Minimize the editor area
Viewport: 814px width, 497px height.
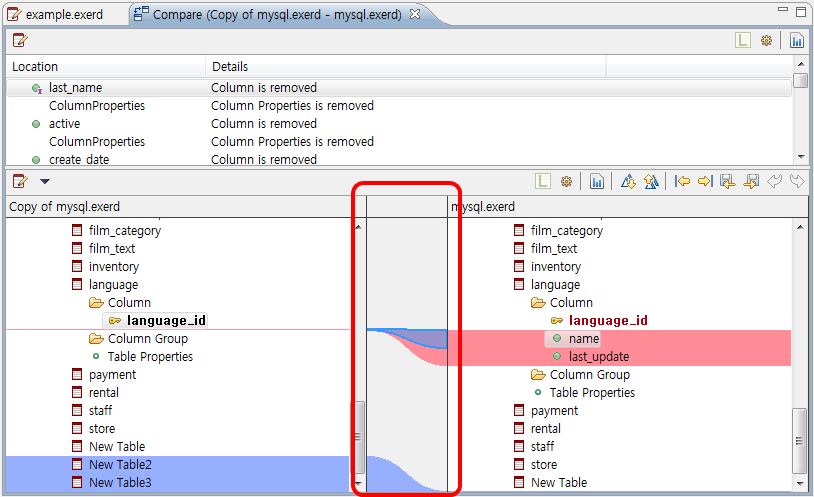[783, 10]
